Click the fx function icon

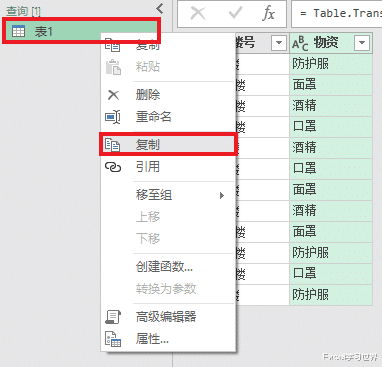(x=269, y=14)
